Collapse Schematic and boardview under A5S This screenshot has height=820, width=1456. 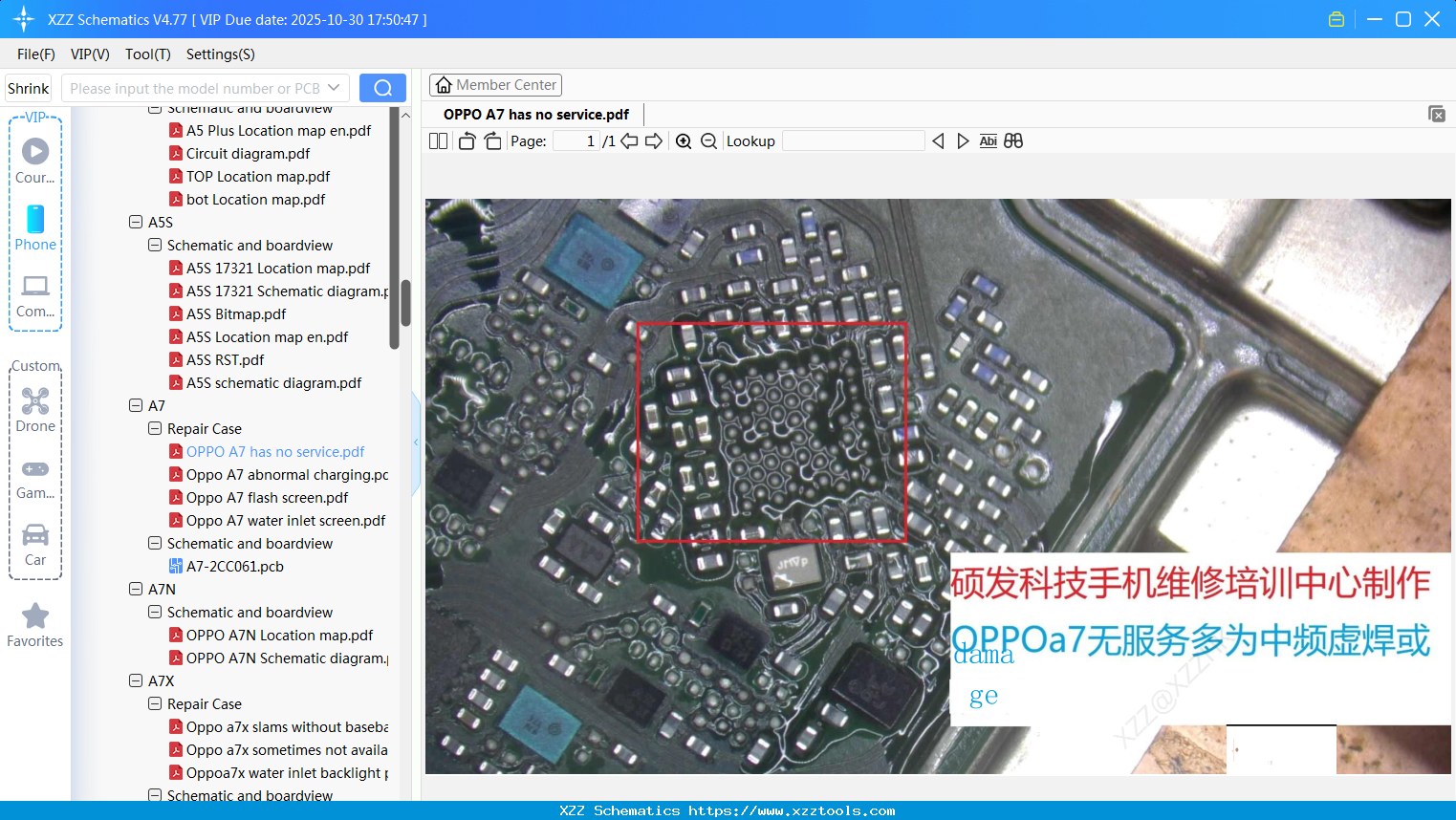pyautogui.click(x=155, y=245)
